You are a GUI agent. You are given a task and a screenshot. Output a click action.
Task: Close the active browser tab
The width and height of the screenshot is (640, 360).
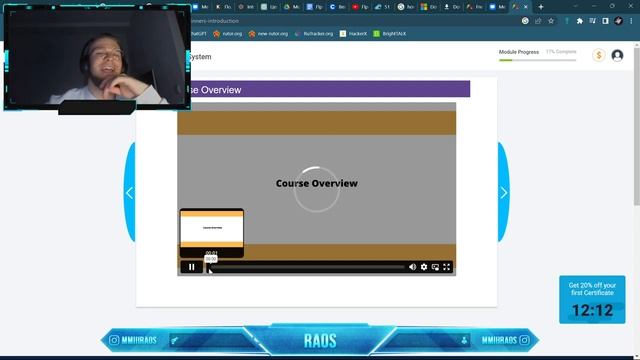pos(526,7)
